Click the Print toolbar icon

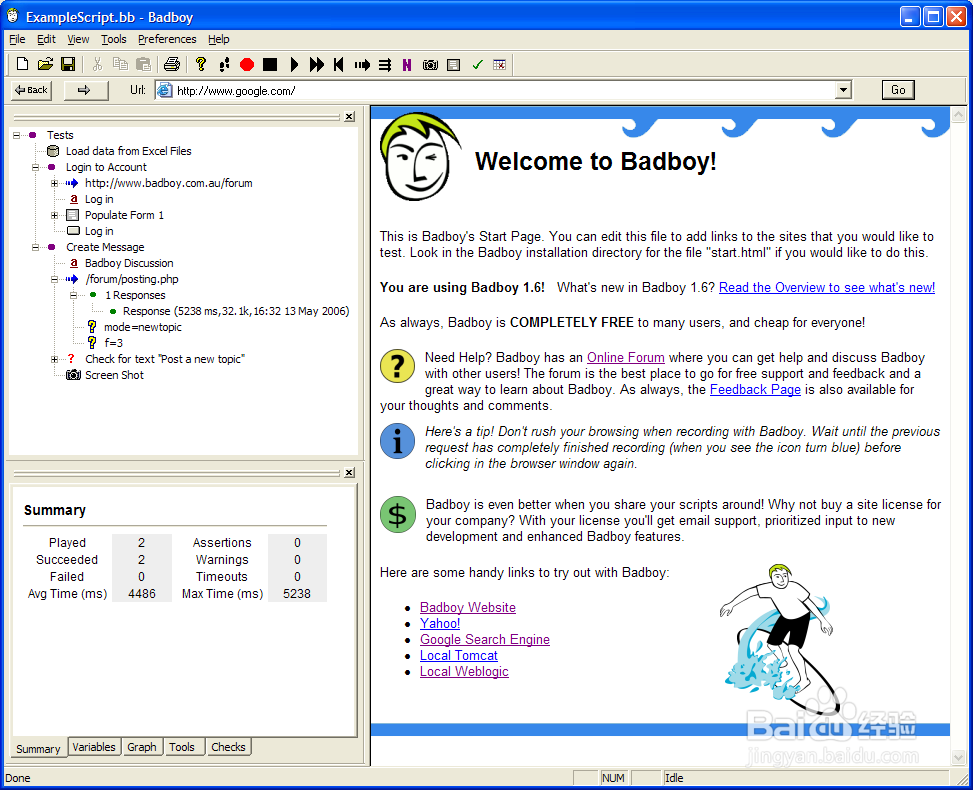coord(172,64)
